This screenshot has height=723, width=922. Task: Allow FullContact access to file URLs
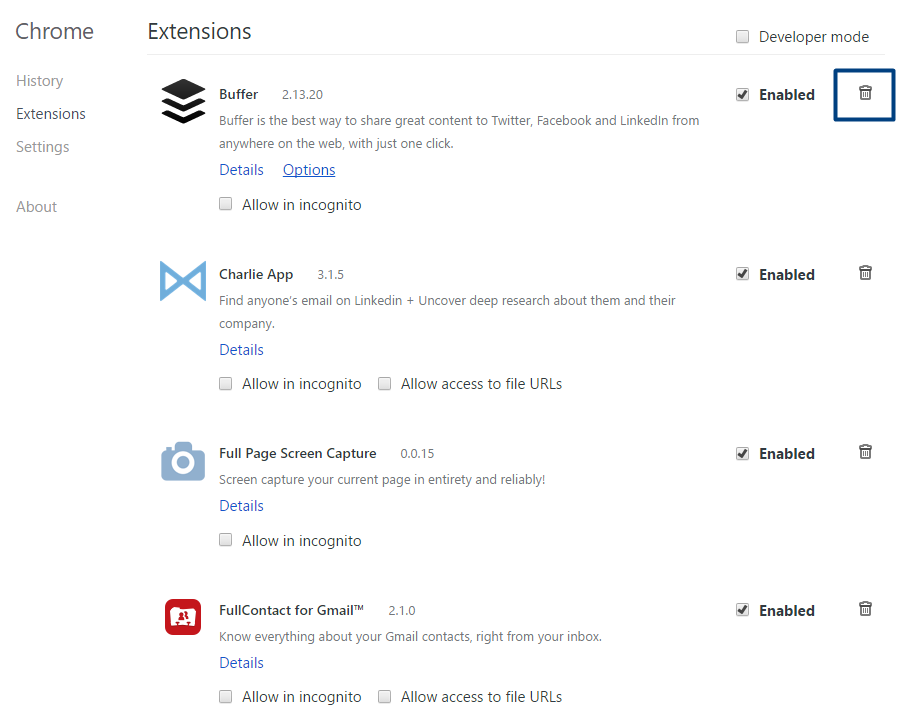385,697
